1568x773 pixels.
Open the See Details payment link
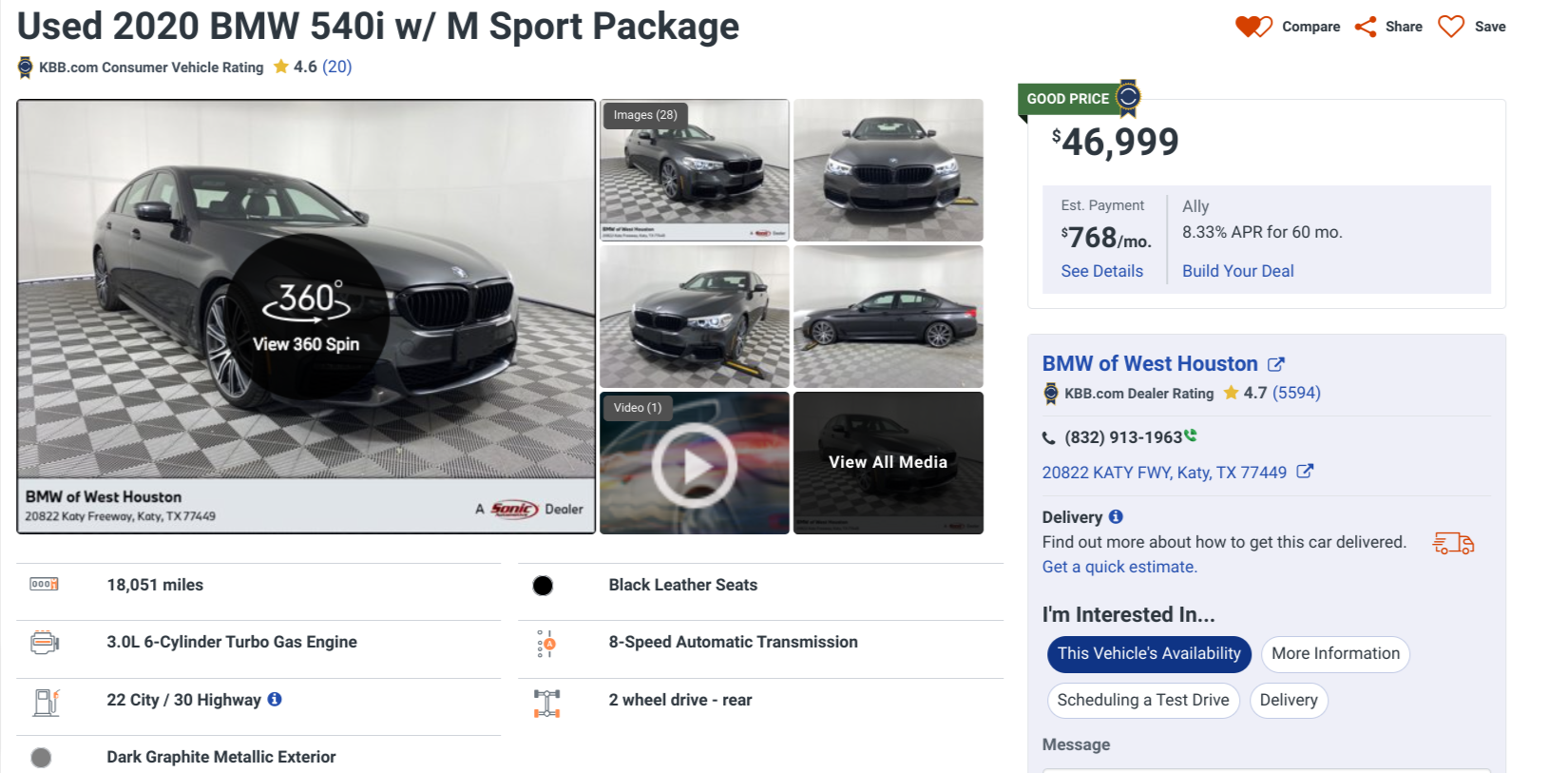[x=1102, y=271]
